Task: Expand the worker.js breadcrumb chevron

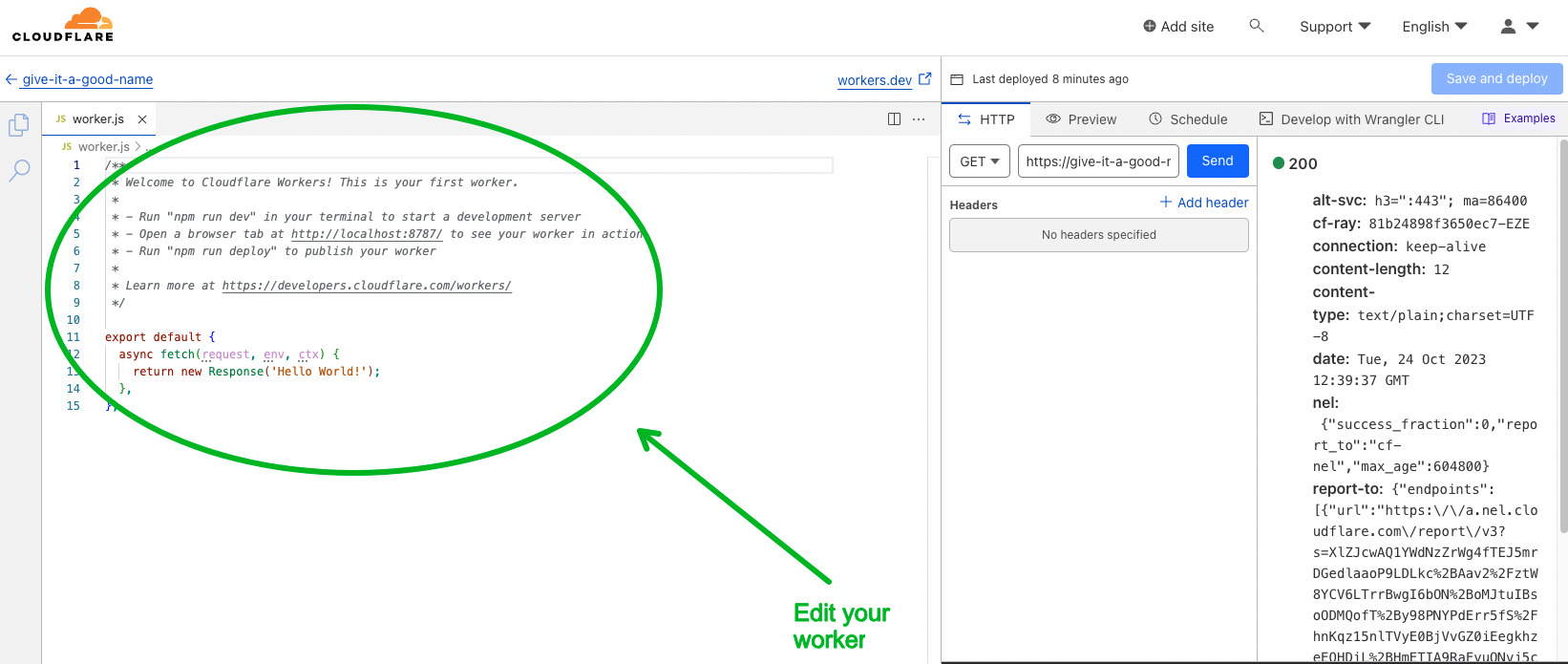Action: pyautogui.click(x=138, y=147)
